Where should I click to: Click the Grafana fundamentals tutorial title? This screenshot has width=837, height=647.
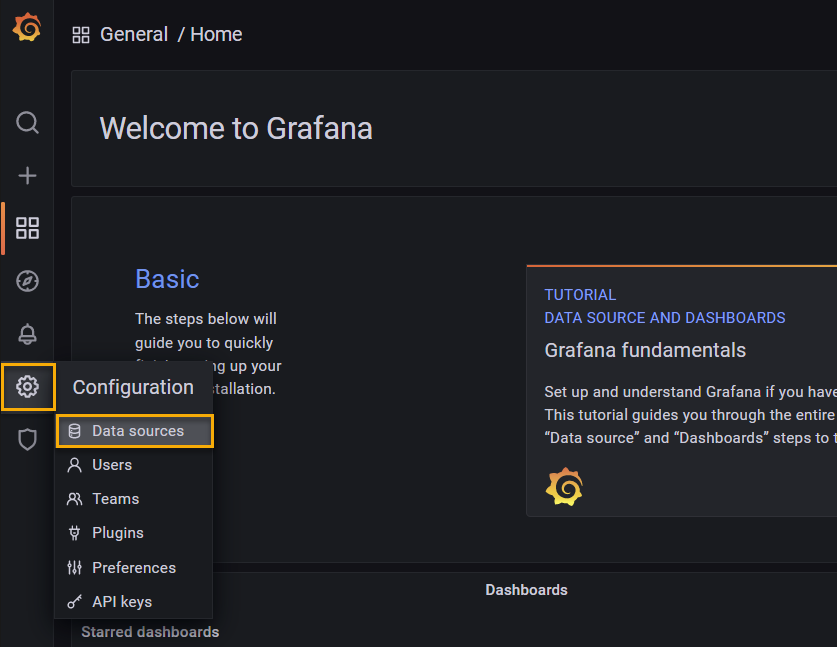[645, 350]
